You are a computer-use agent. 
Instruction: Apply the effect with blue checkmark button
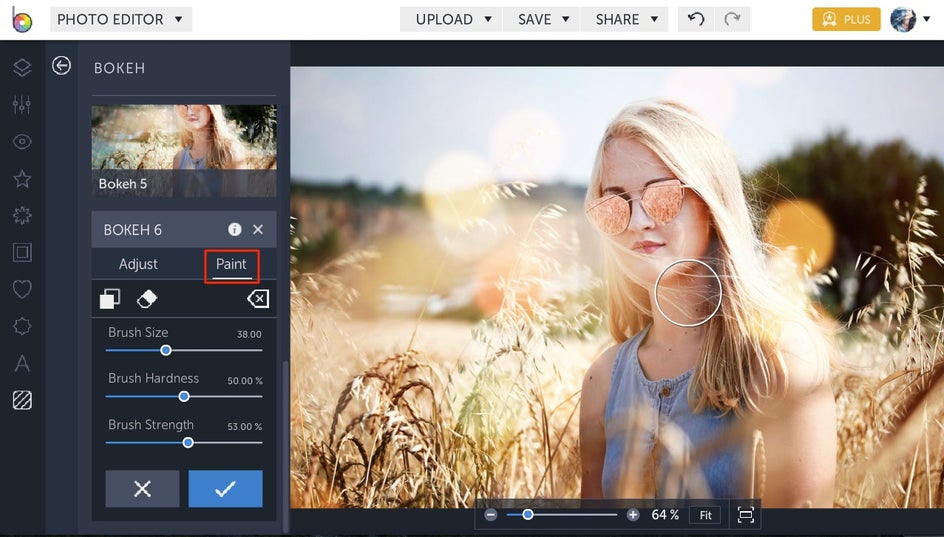[x=225, y=489]
